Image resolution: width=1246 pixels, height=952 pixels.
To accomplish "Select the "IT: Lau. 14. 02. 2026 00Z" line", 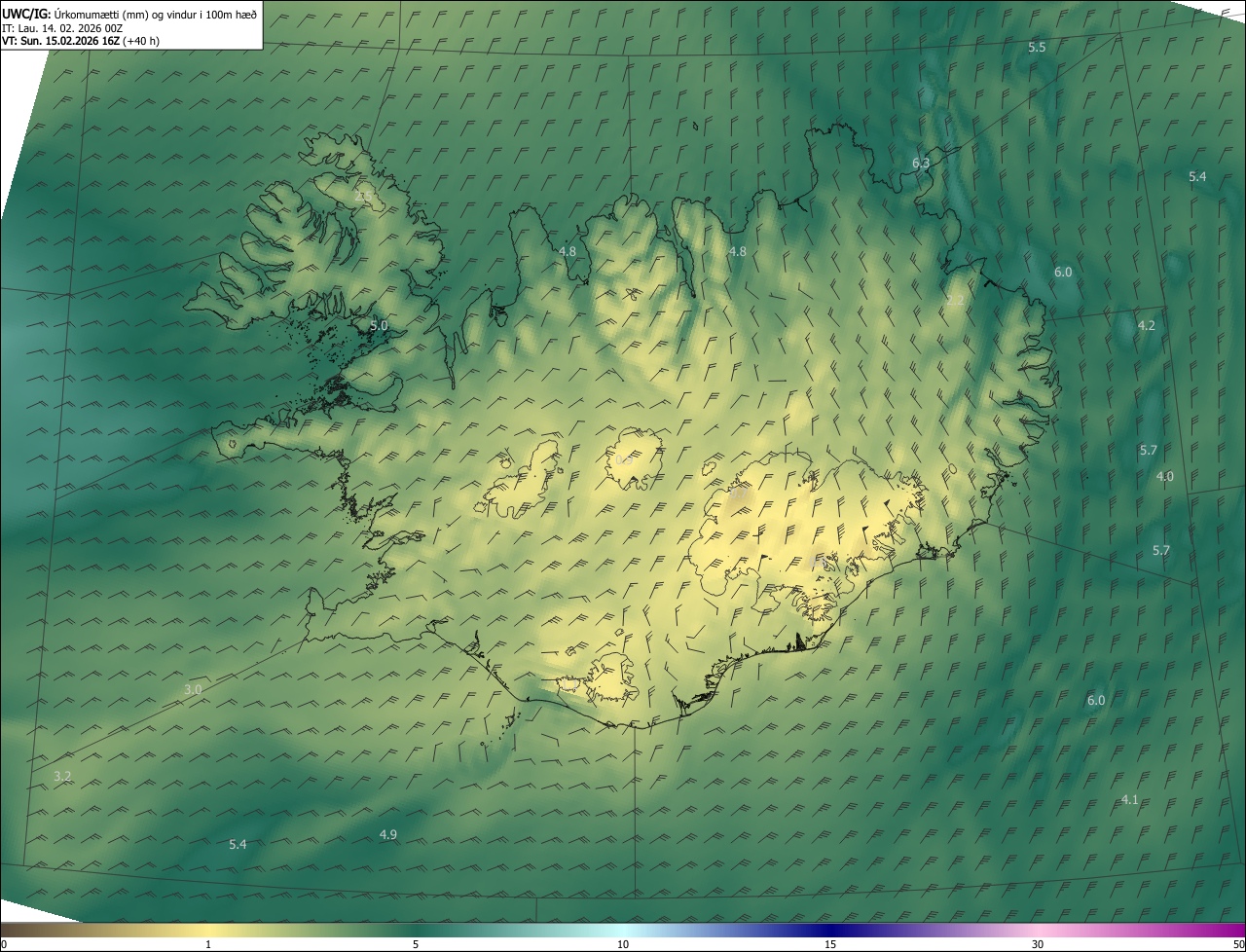I will point(62,28).
